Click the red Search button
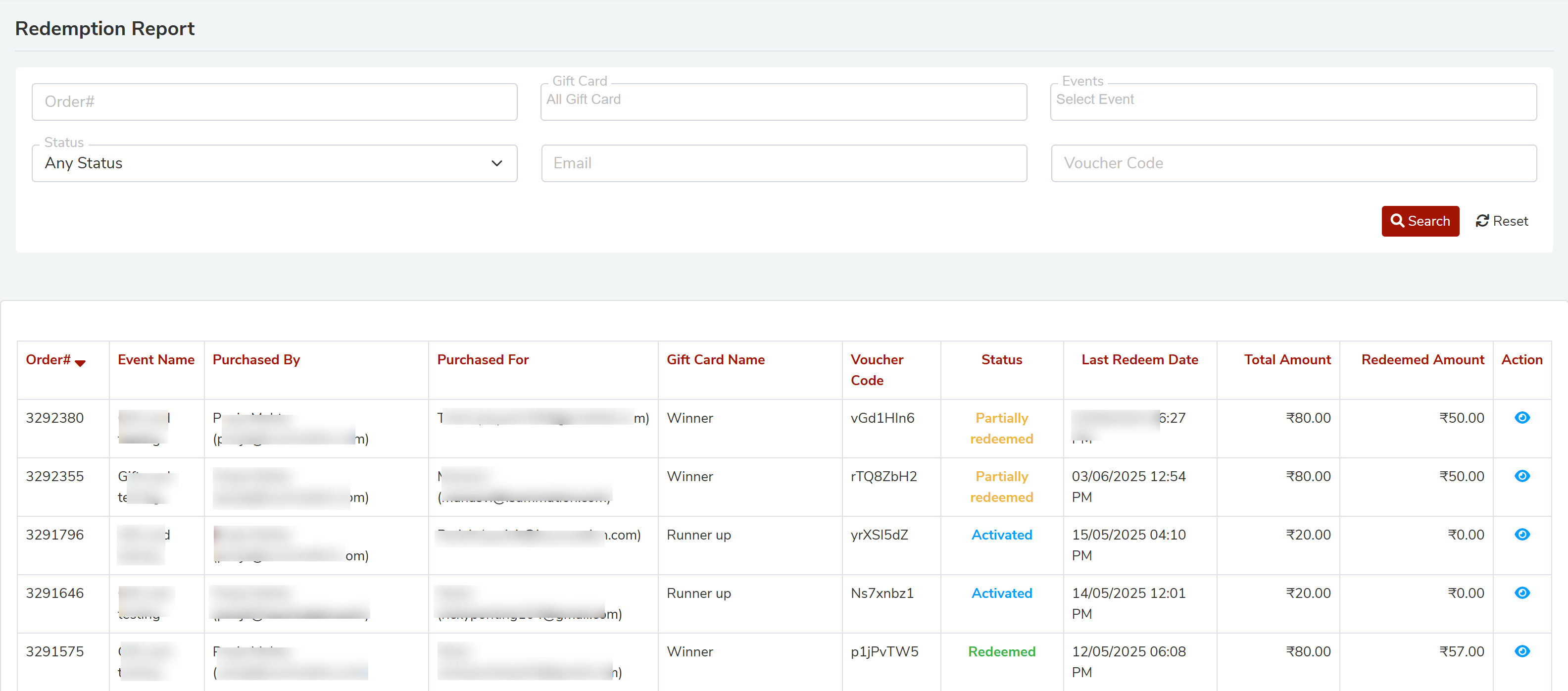 point(1420,221)
